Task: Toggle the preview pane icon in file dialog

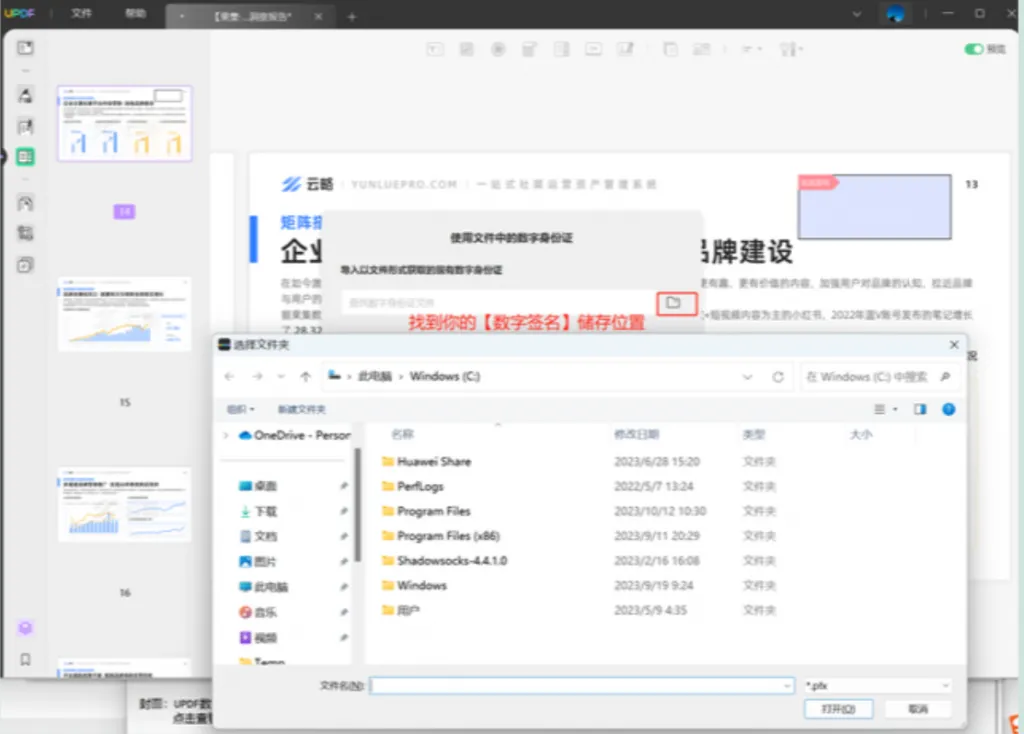Action: [x=920, y=409]
